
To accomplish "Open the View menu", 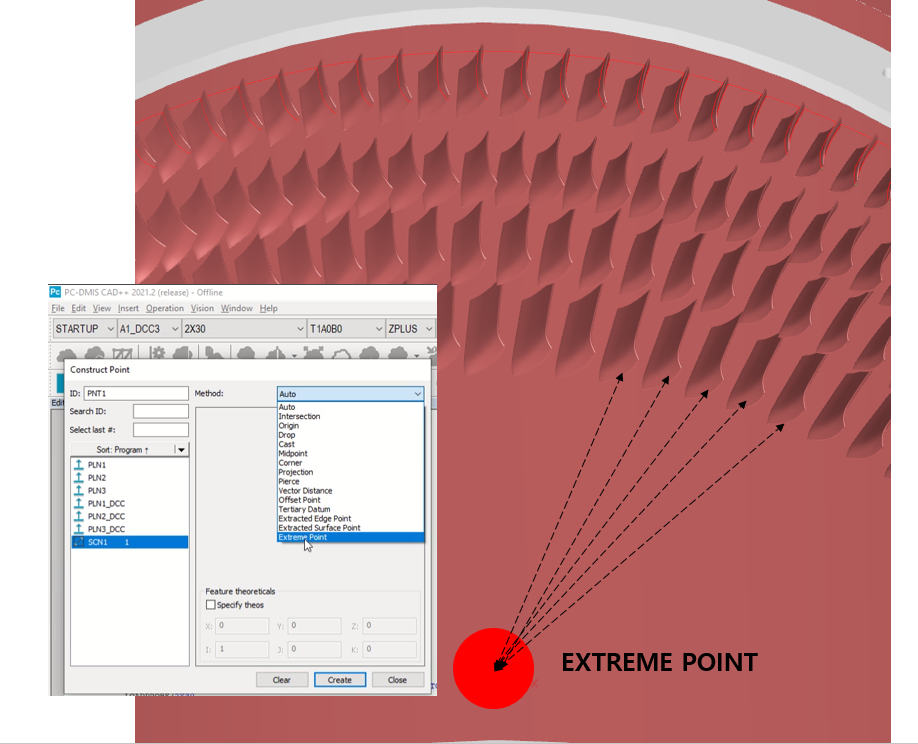I will [101, 308].
